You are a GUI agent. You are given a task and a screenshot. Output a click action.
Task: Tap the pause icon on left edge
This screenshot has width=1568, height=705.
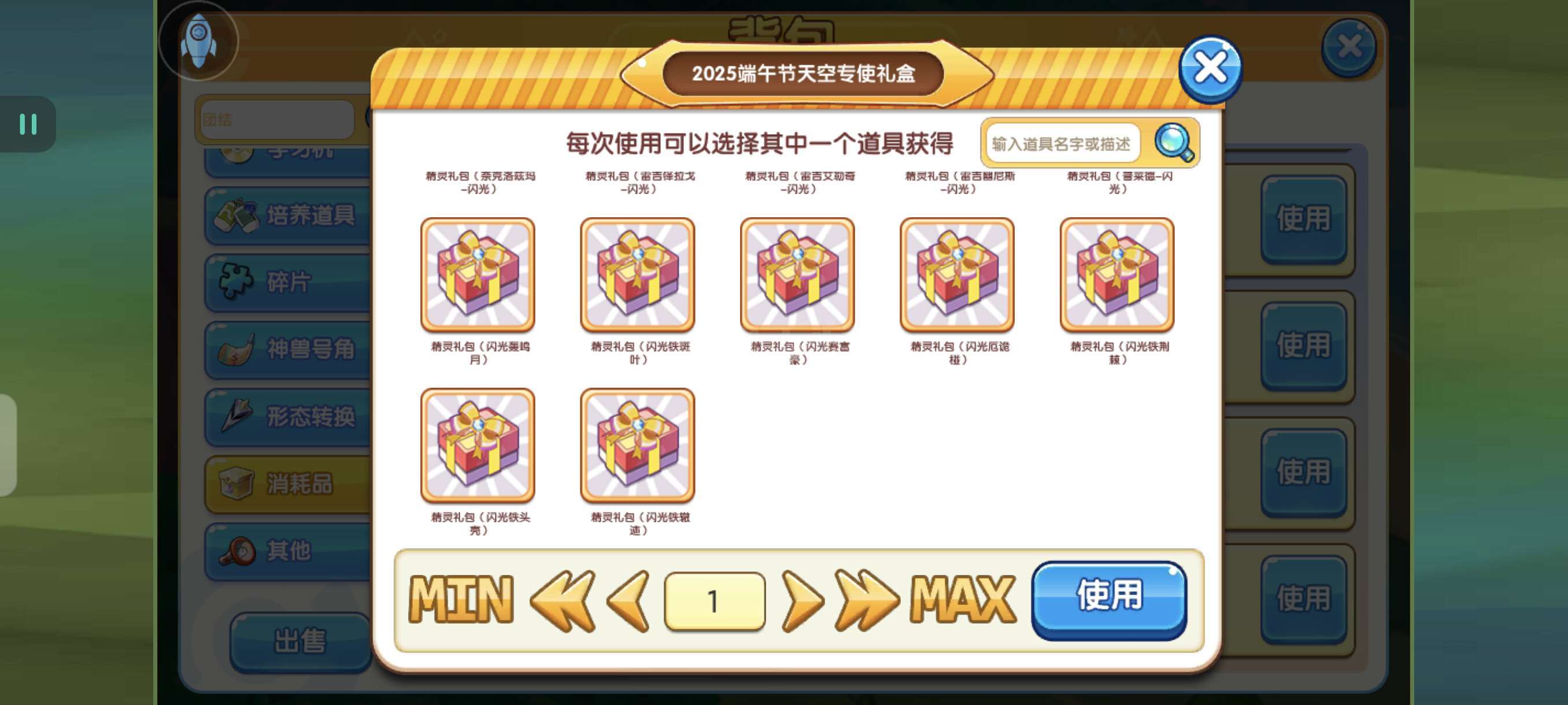point(28,124)
